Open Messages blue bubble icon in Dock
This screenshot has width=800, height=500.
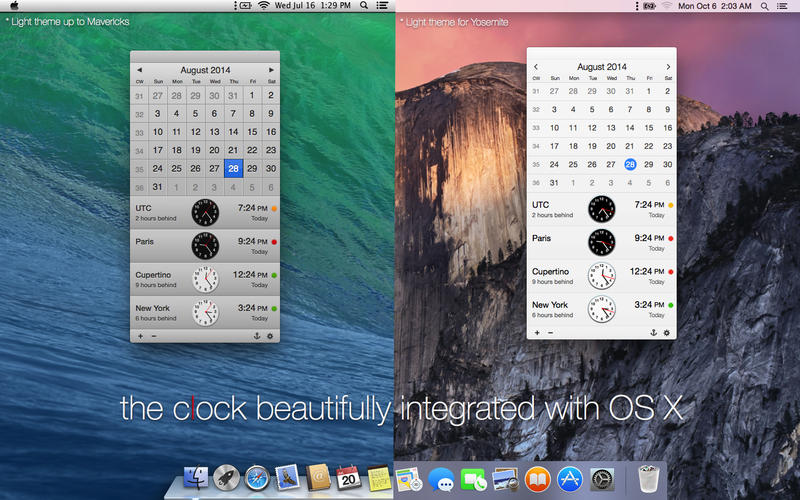pyautogui.click(x=441, y=480)
